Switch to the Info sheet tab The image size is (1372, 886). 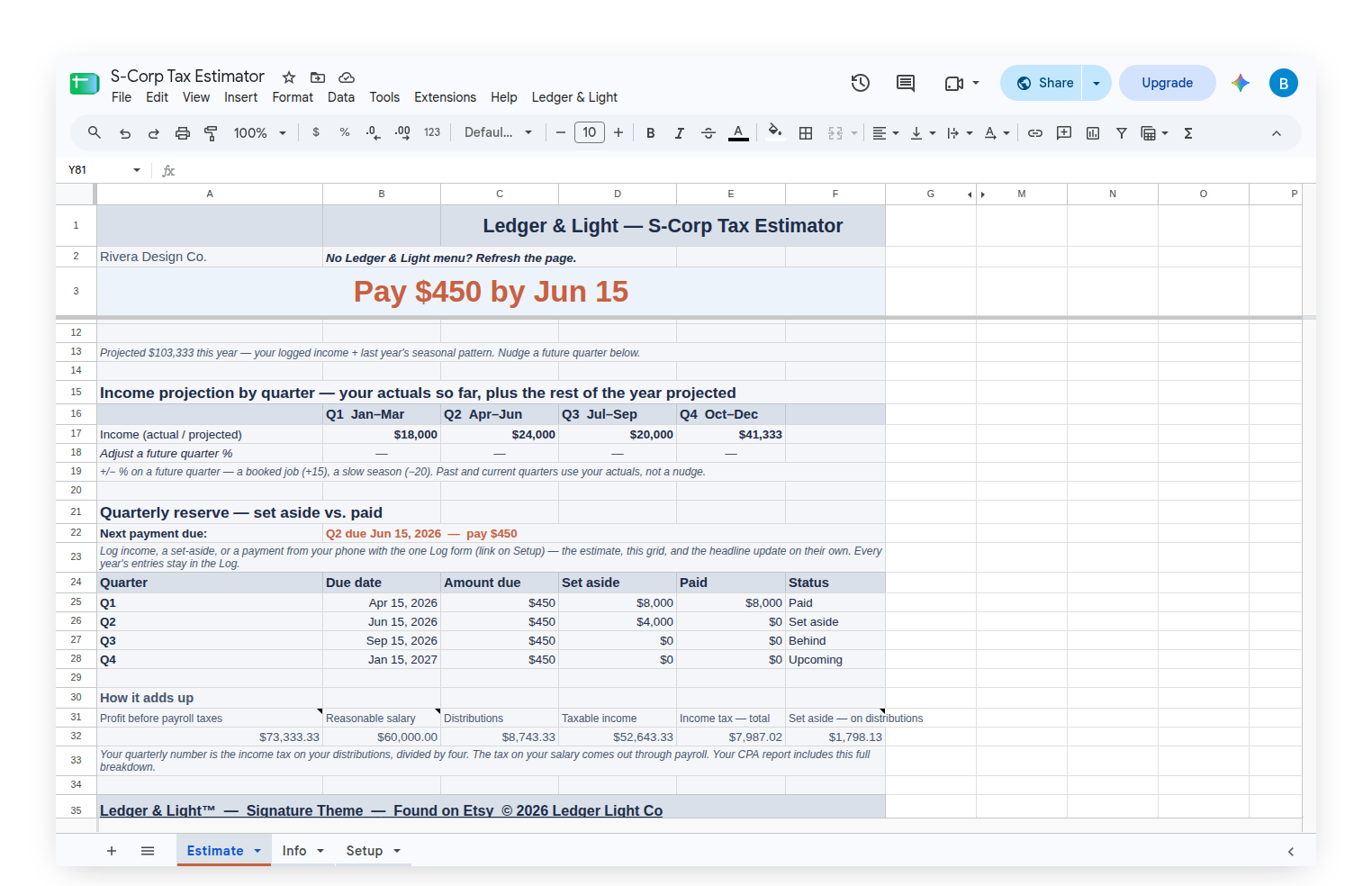pyautogui.click(x=294, y=851)
